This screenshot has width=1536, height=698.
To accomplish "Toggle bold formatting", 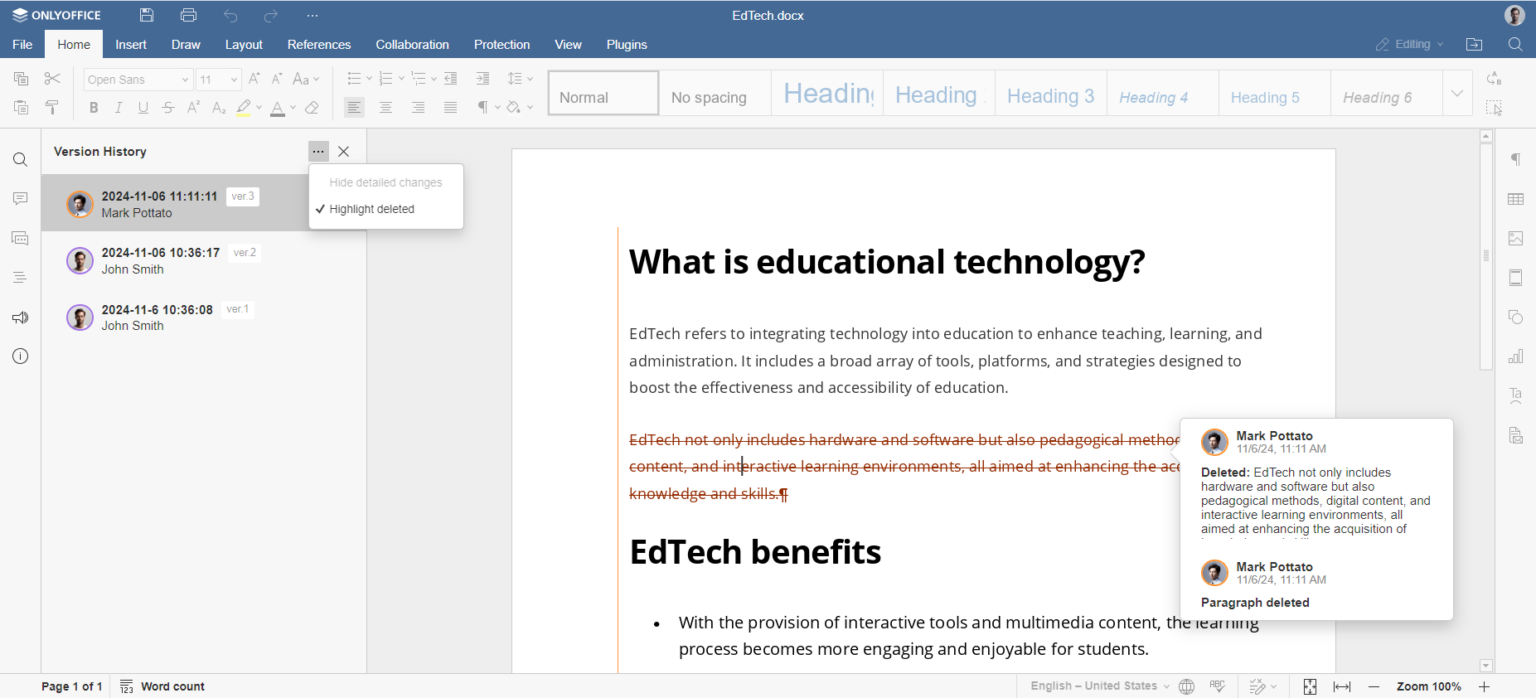I will (94, 108).
